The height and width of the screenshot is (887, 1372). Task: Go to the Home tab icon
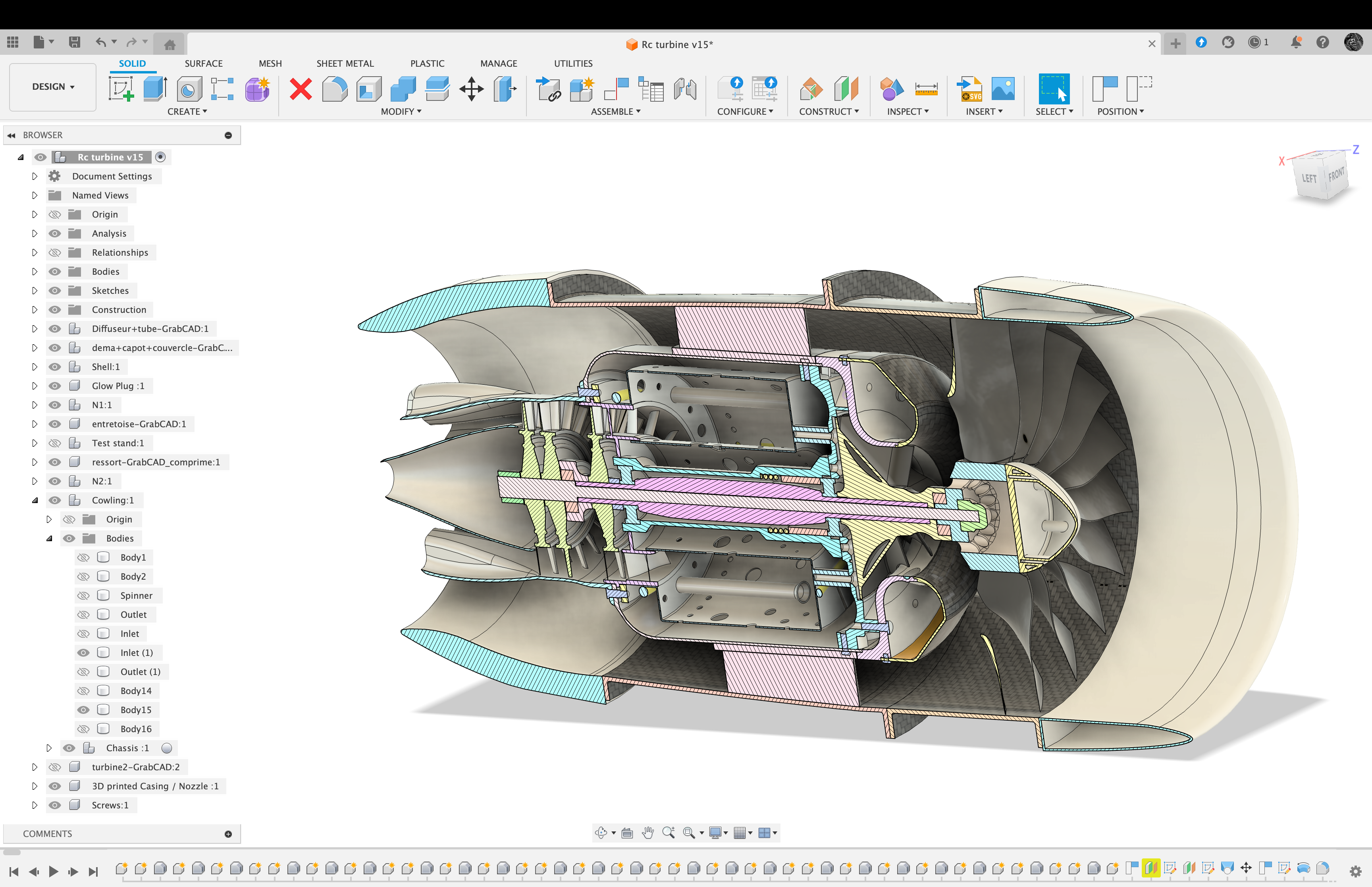pos(169,44)
